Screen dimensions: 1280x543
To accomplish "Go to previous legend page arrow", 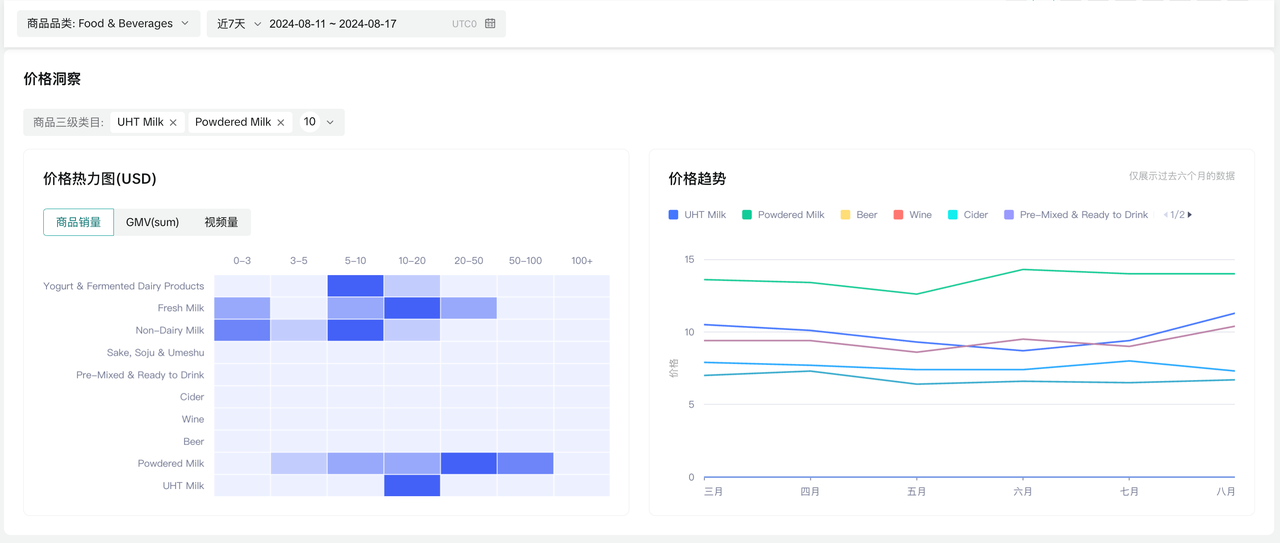I will click(1165, 215).
